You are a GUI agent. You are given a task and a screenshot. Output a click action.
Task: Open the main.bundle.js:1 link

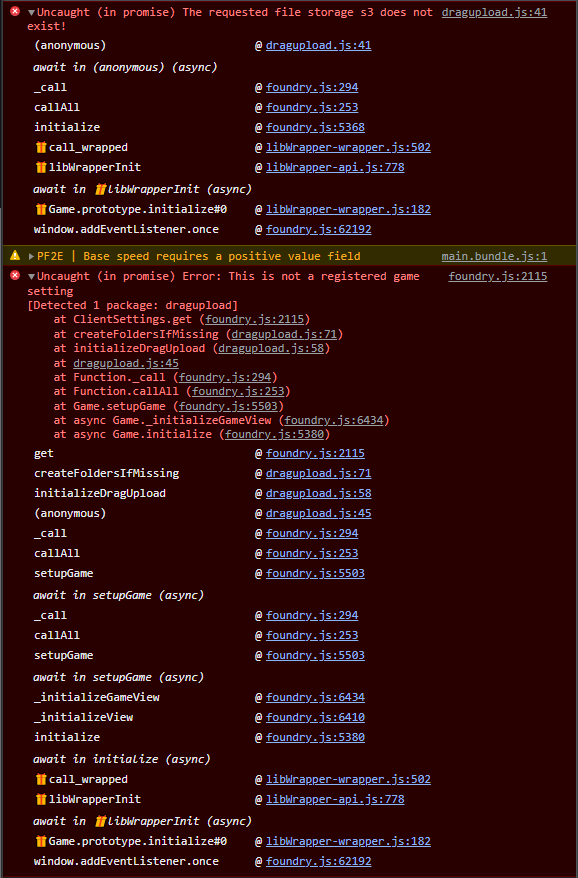[x=494, y=256]
